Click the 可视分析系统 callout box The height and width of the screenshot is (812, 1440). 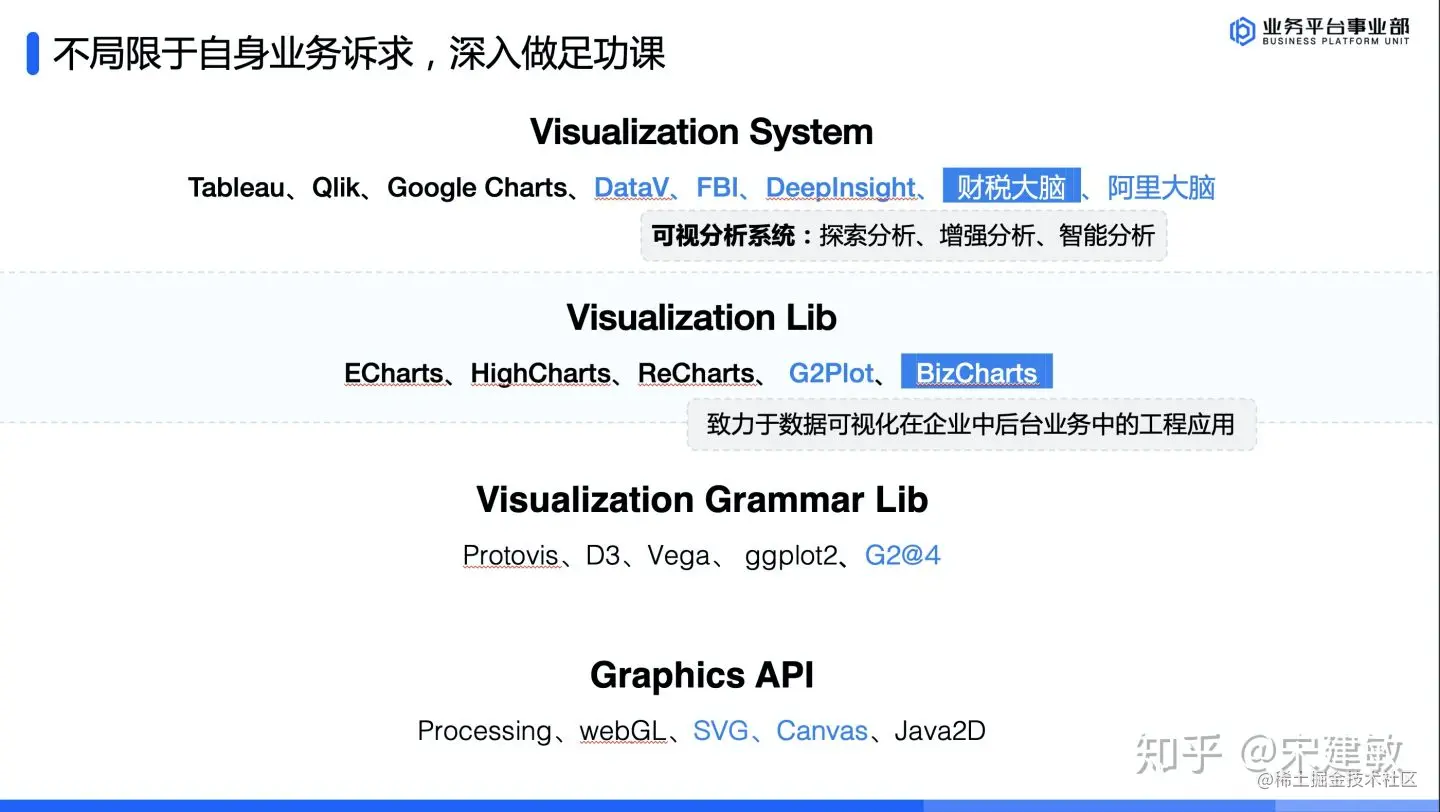pyautogui.click(x=904, y=236)
